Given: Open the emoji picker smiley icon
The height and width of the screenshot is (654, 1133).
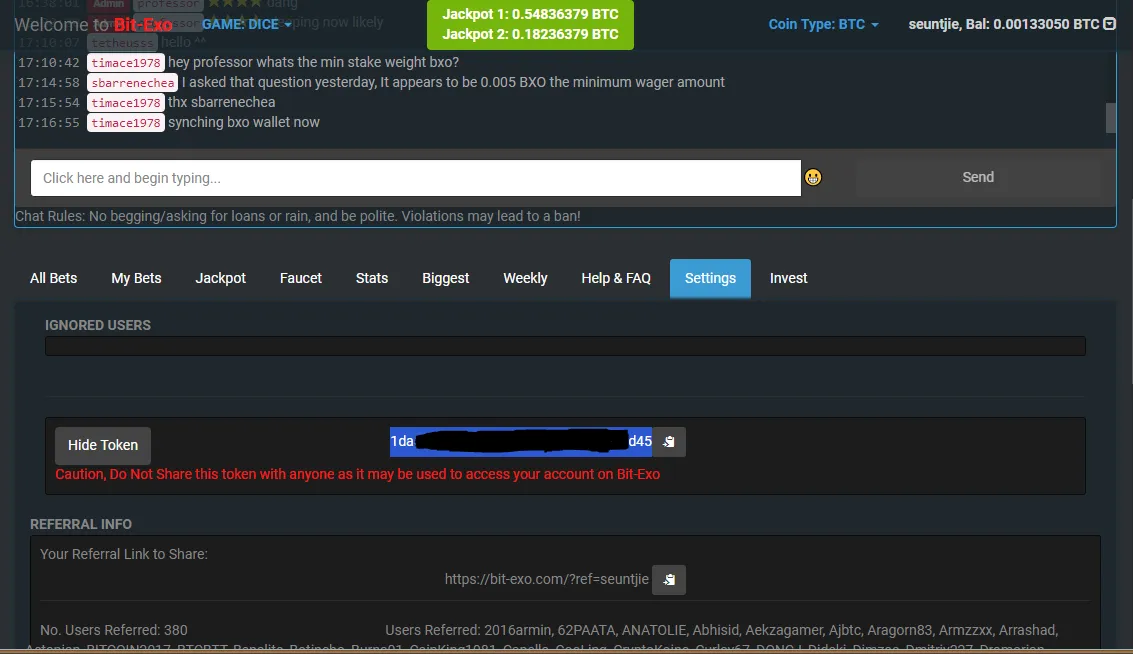Looking at the screenshot, I should 813,177.
